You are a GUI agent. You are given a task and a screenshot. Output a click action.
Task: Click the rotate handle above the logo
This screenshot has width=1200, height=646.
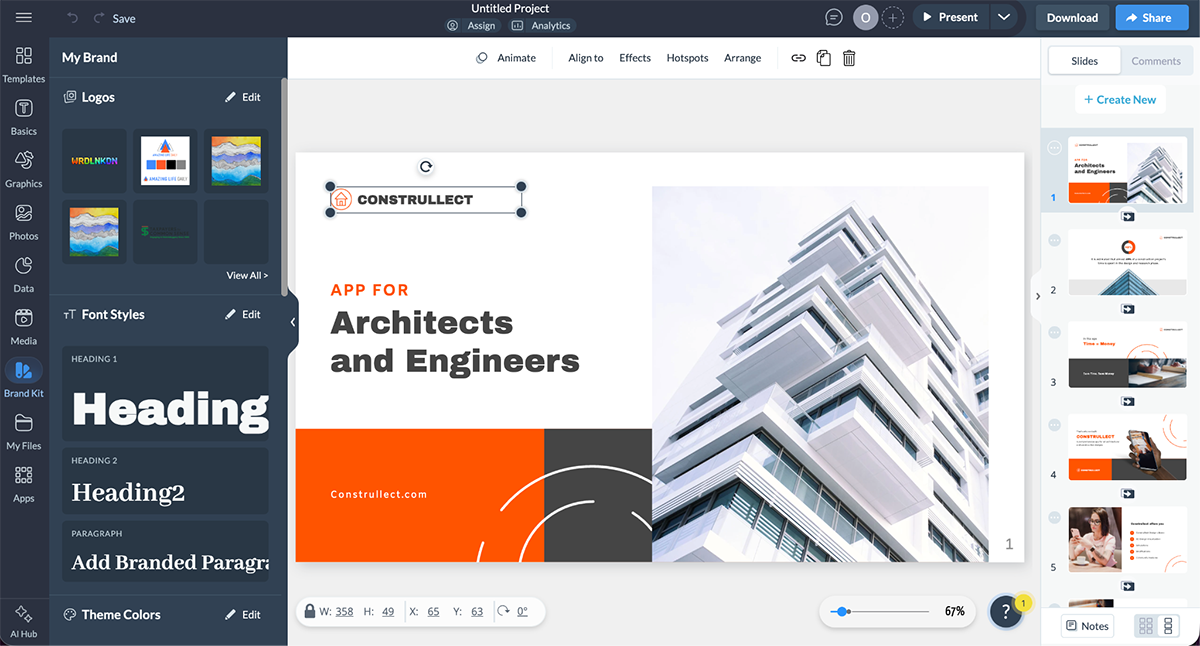pyautogui.click(x=426, y=167)
